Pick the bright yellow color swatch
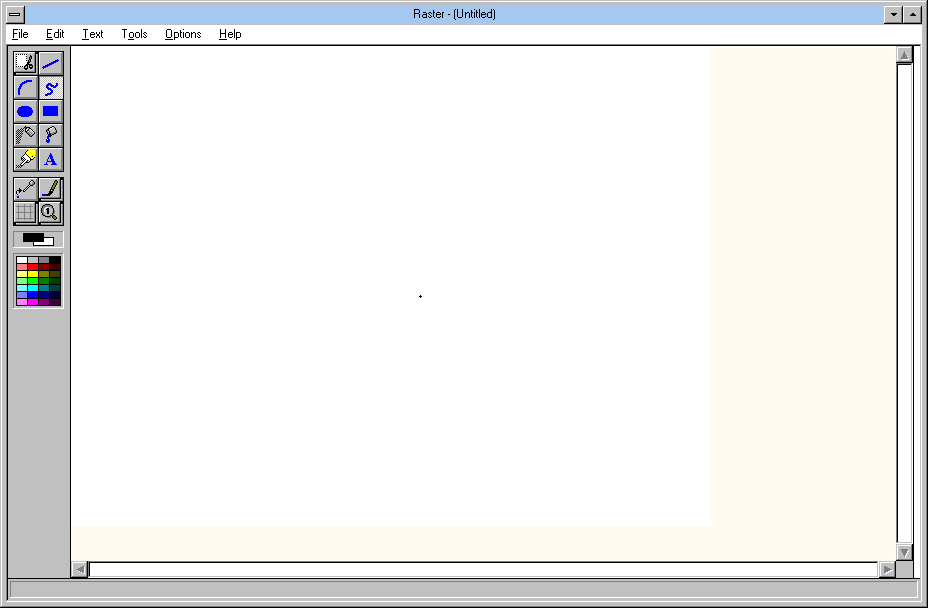 (x=33, y=274)
